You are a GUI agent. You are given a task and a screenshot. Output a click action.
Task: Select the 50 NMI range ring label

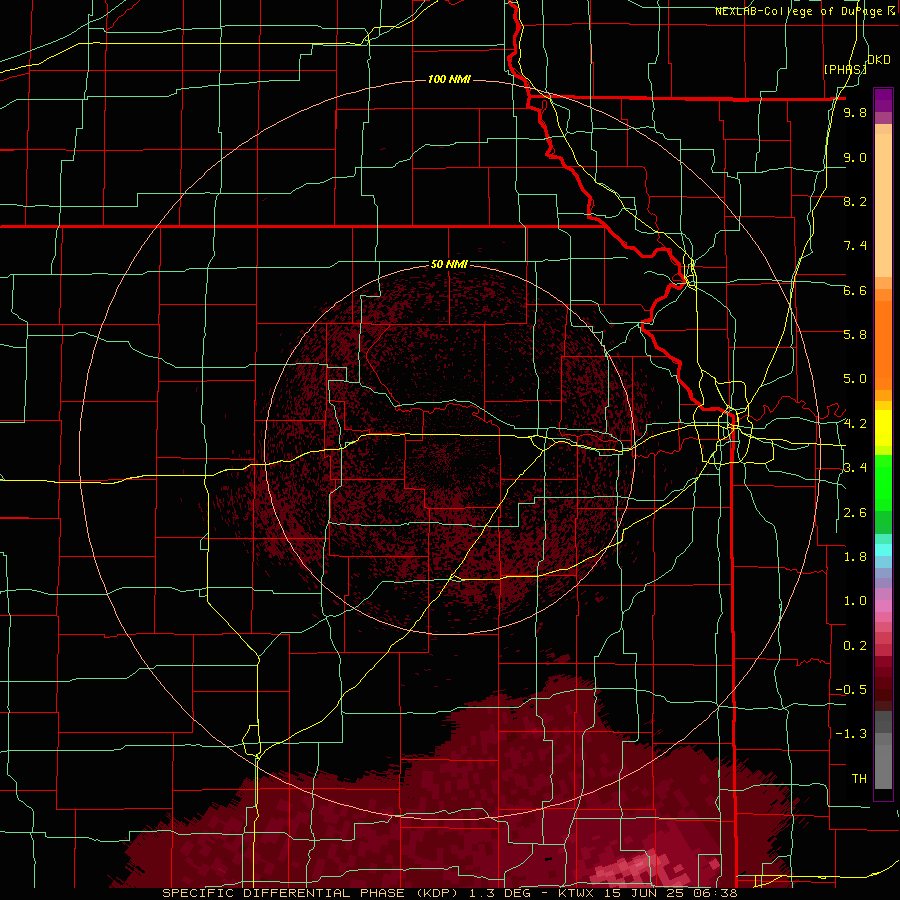pyautogui.click(x=449, y=265)
